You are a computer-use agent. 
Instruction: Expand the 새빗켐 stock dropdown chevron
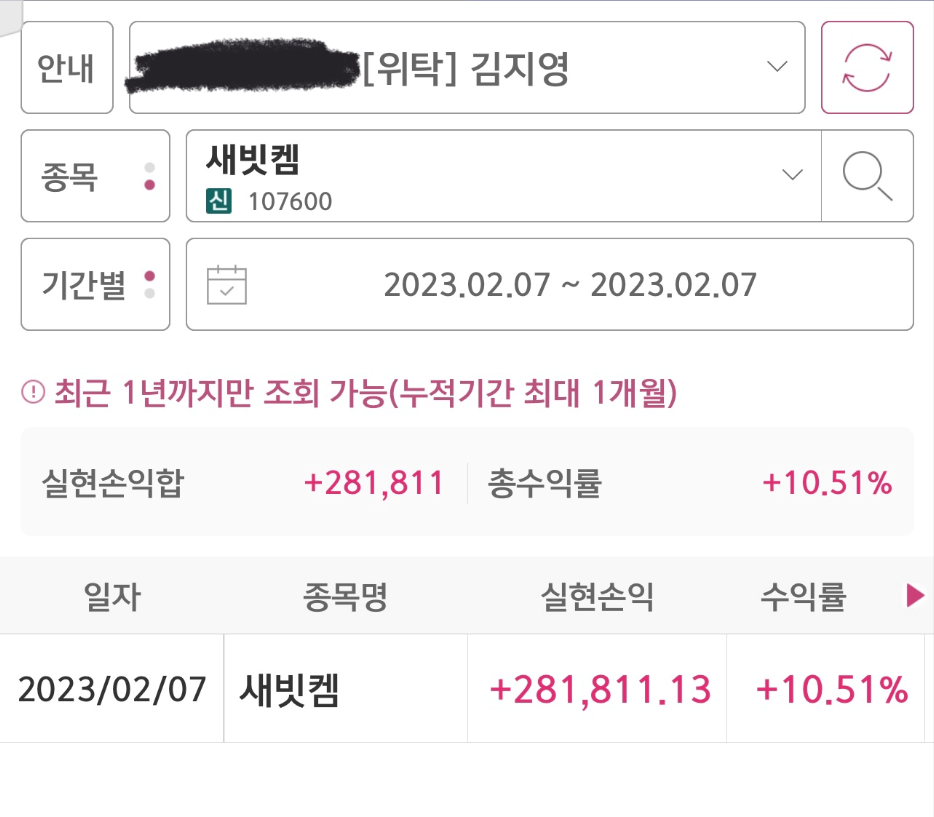pos(792,174)
